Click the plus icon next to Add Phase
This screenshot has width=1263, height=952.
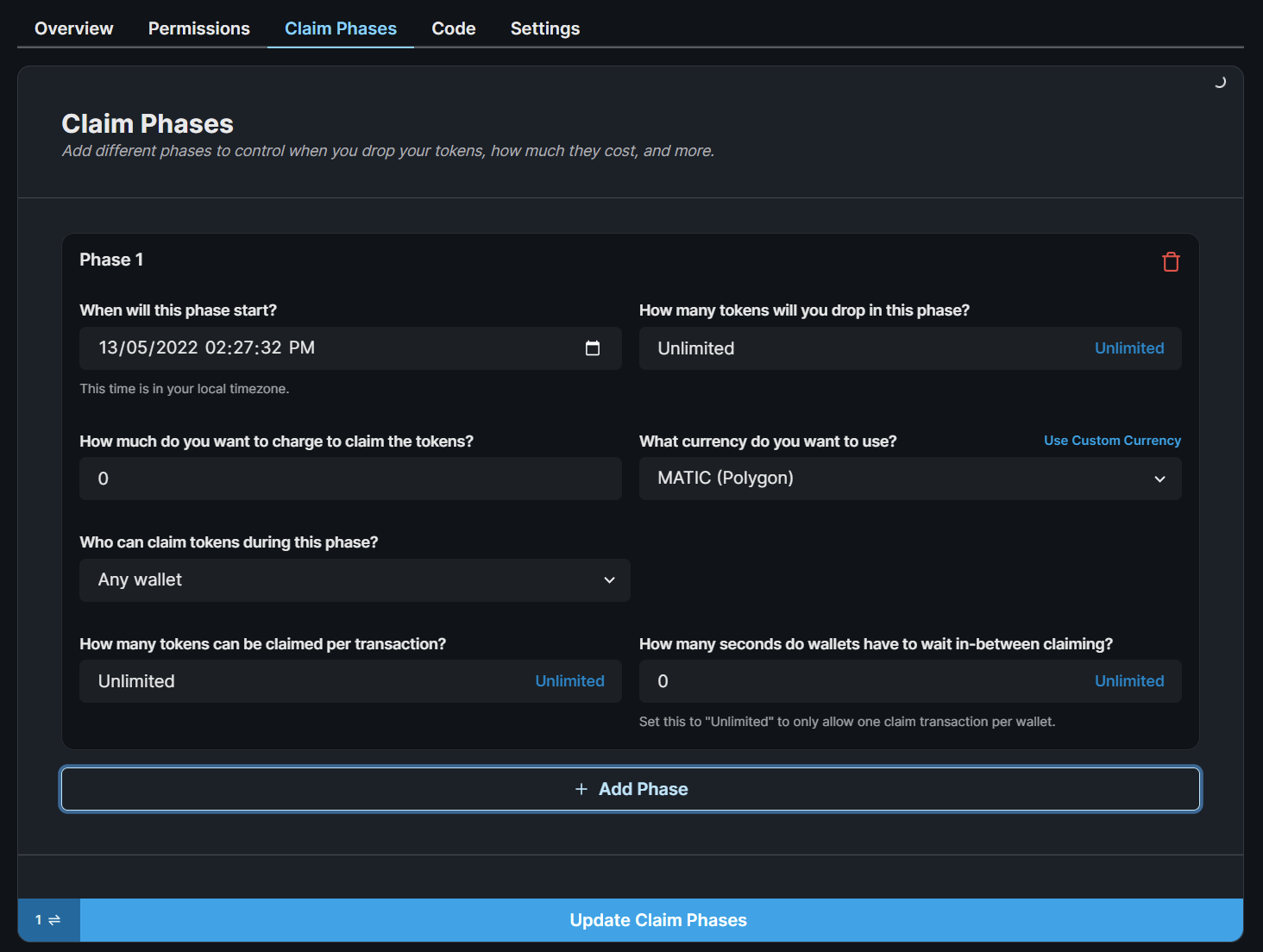pos(581,788)
